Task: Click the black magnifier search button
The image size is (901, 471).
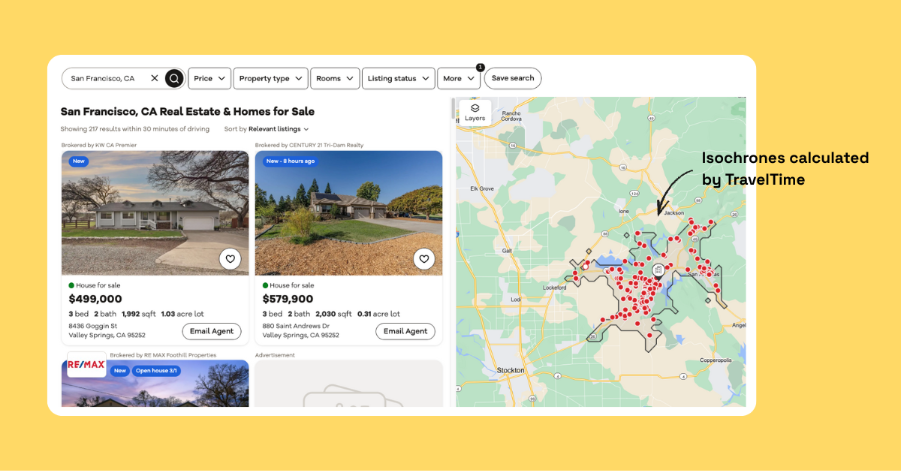Action: pos(174,78)
